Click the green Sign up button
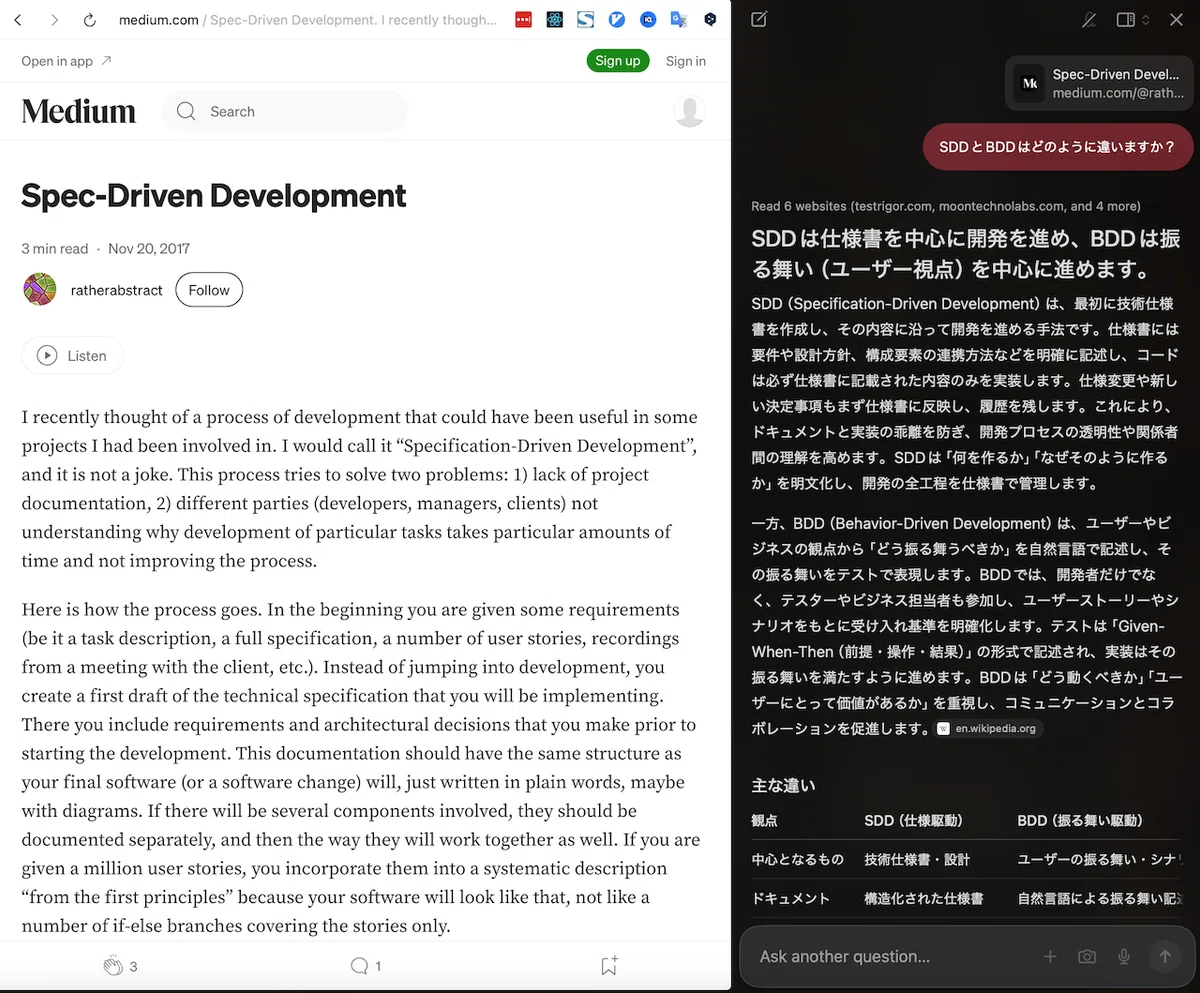1200x993 pixels. pos(618,61)
